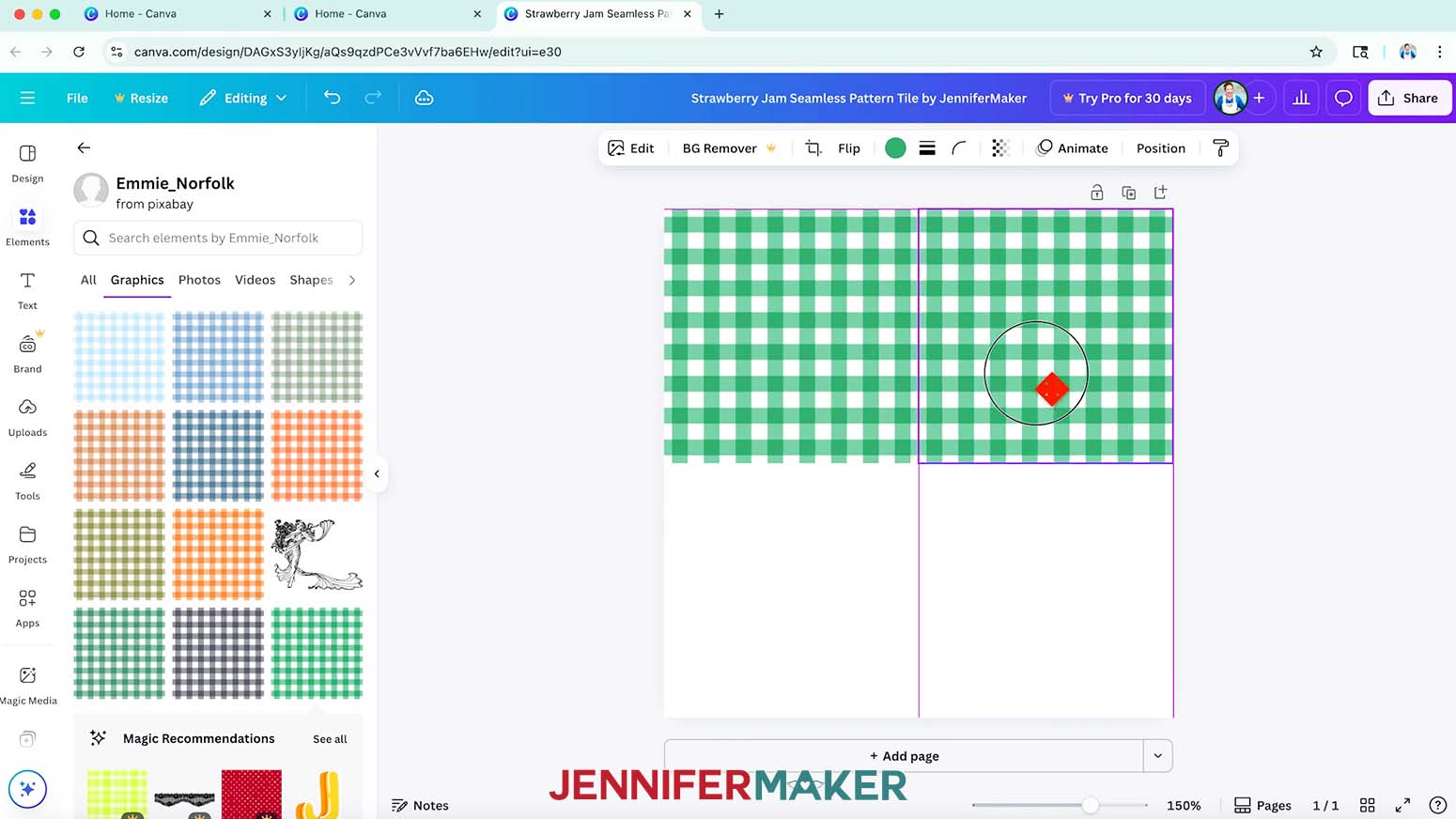This screenshot has width=1456, height=819.
Task: Switch to the Photos tab
Action: point(199,280)
